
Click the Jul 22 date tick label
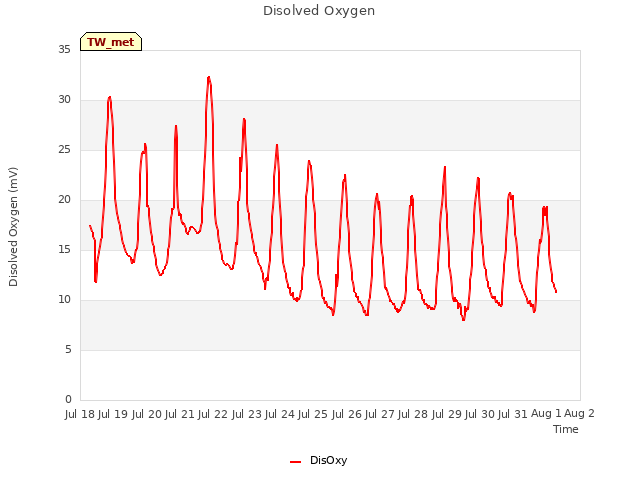[213, 414]
